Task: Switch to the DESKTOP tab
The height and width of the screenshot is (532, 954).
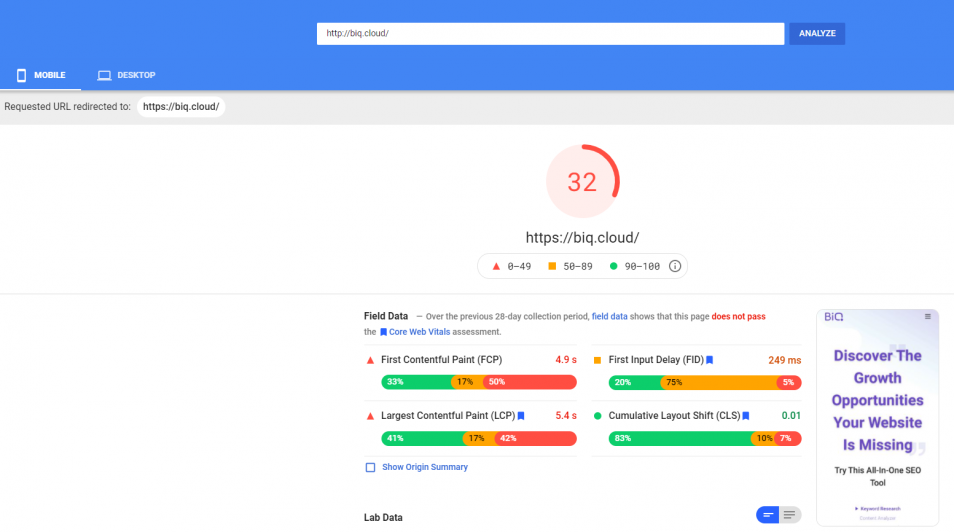Action: tap(127, 75)
